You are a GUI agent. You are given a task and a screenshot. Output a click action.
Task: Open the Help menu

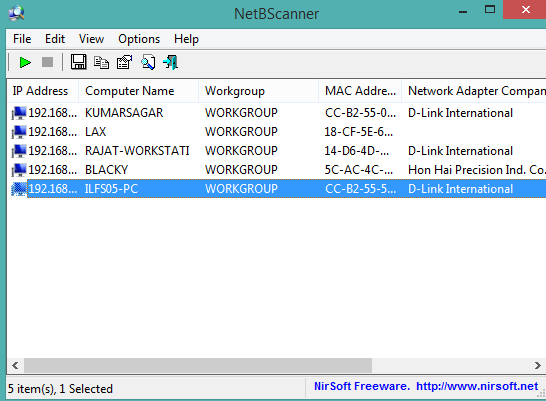pyautogui.click(x=186, y=39)
